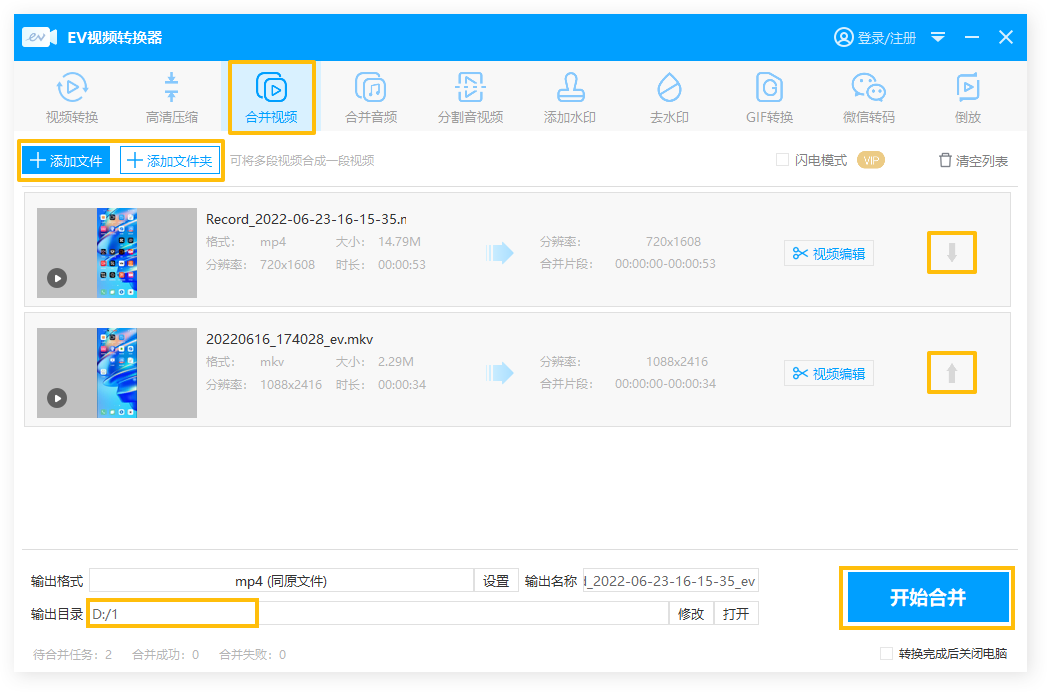Screen dimensions: 1047x692
Task: Click the EV logo icon in title bar
Action: (39, 37)
